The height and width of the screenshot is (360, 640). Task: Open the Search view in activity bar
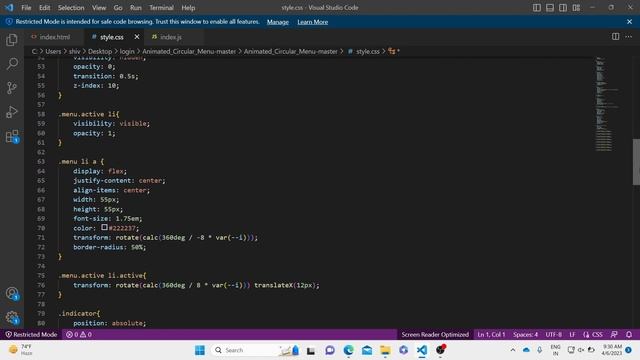click(x=12, y=64)
